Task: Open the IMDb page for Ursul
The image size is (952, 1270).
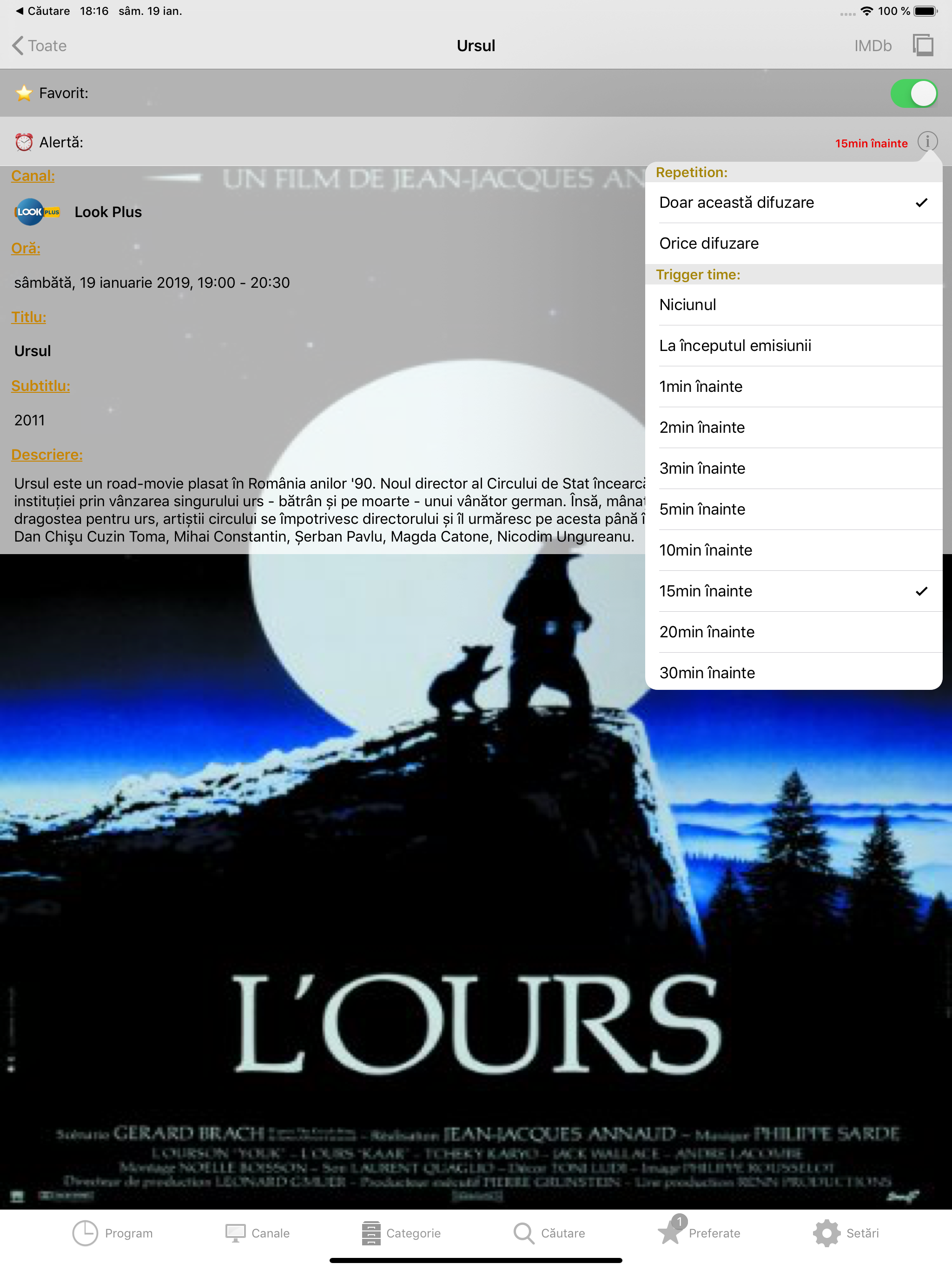Action: (x=872, y=46)
